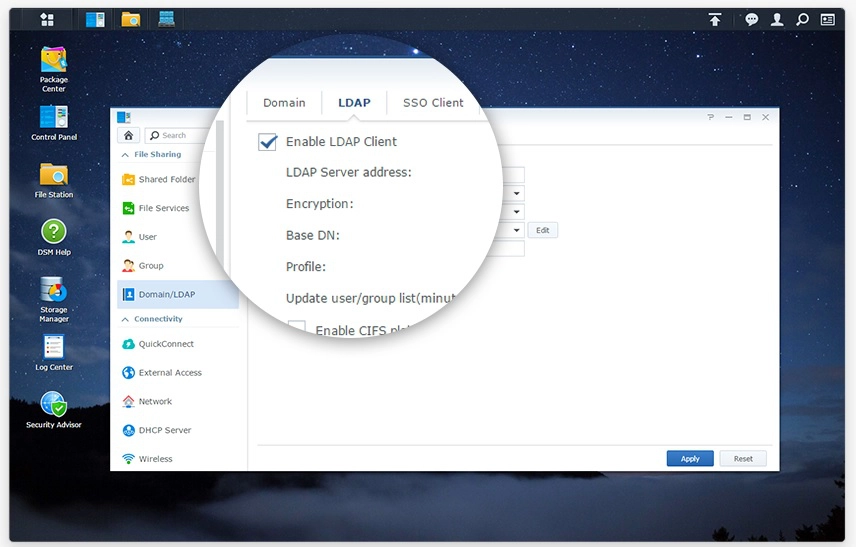Viewport: 856px width, 547px height.
Task: Select the LDAP tab
Action: click(x=354, y=103)
